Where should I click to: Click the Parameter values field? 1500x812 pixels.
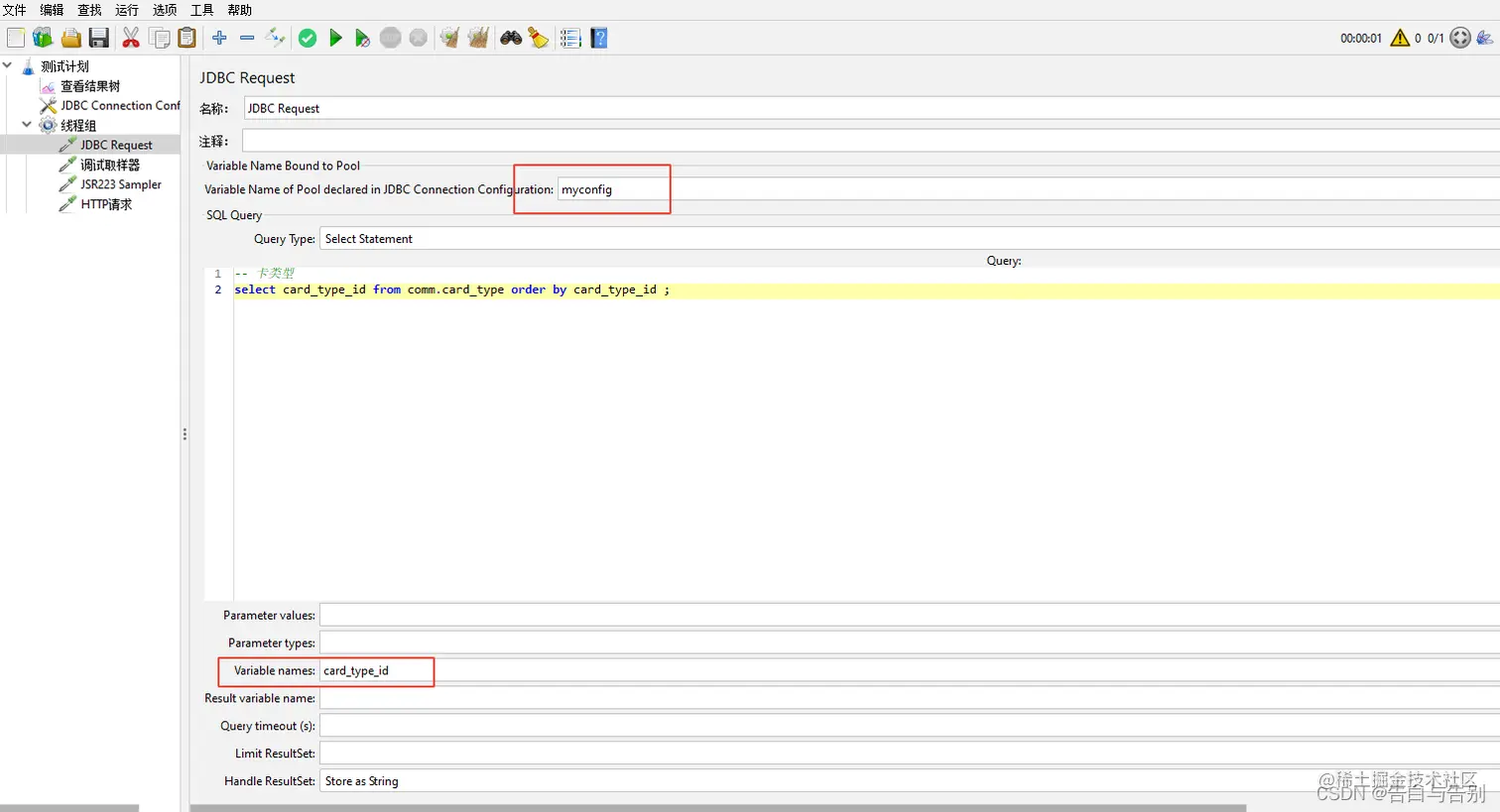[x=910, y=615]
